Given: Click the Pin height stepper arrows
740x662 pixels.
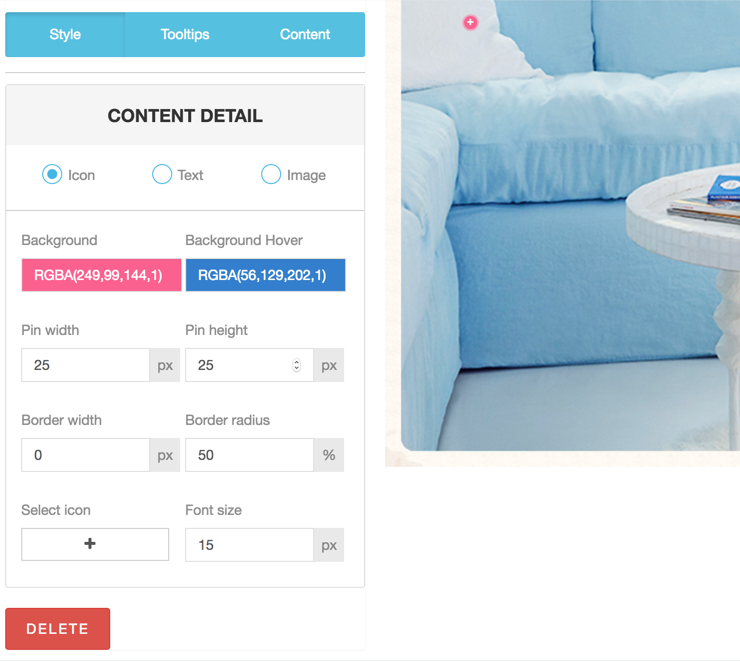Looking at the screenshot, I should (296, 365).
